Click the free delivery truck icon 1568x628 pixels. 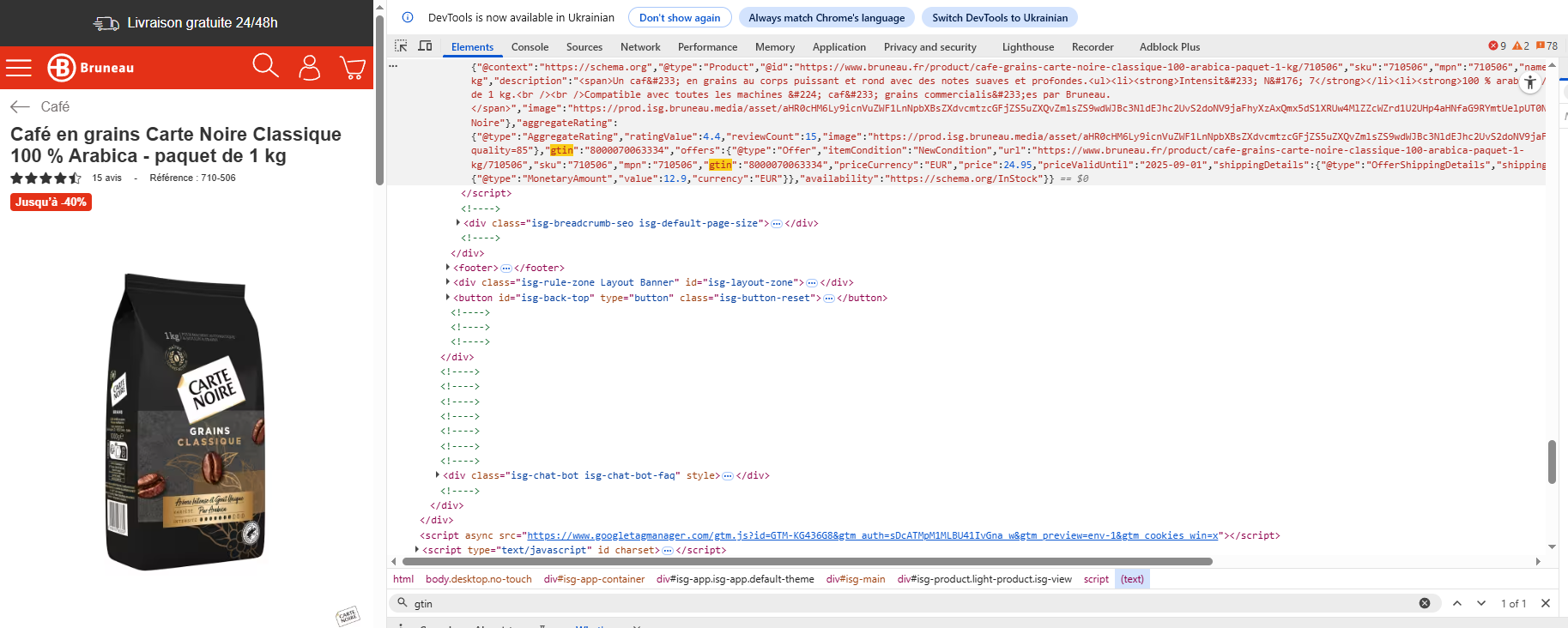(106, 23)
